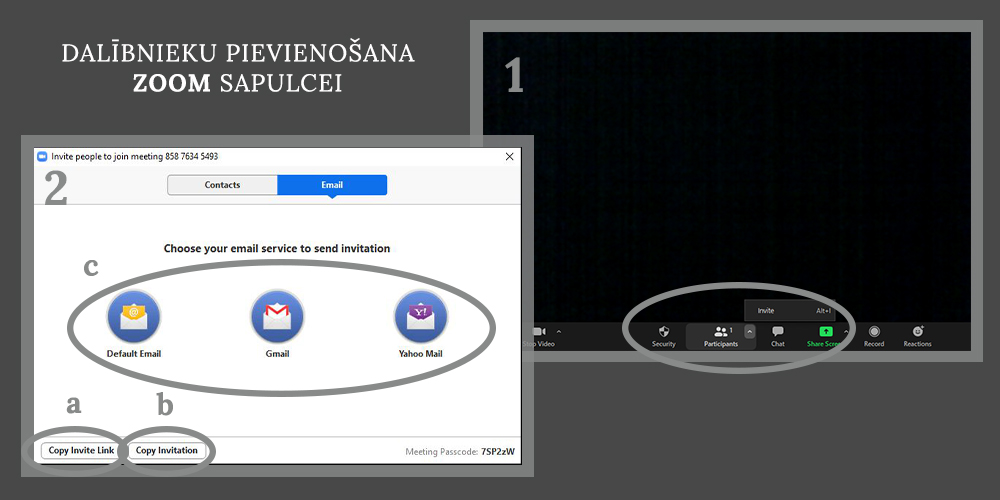This screenshot has height=500, width=1000.
Task: Click 'Choose your email service' heading
Action: [277, 249]
